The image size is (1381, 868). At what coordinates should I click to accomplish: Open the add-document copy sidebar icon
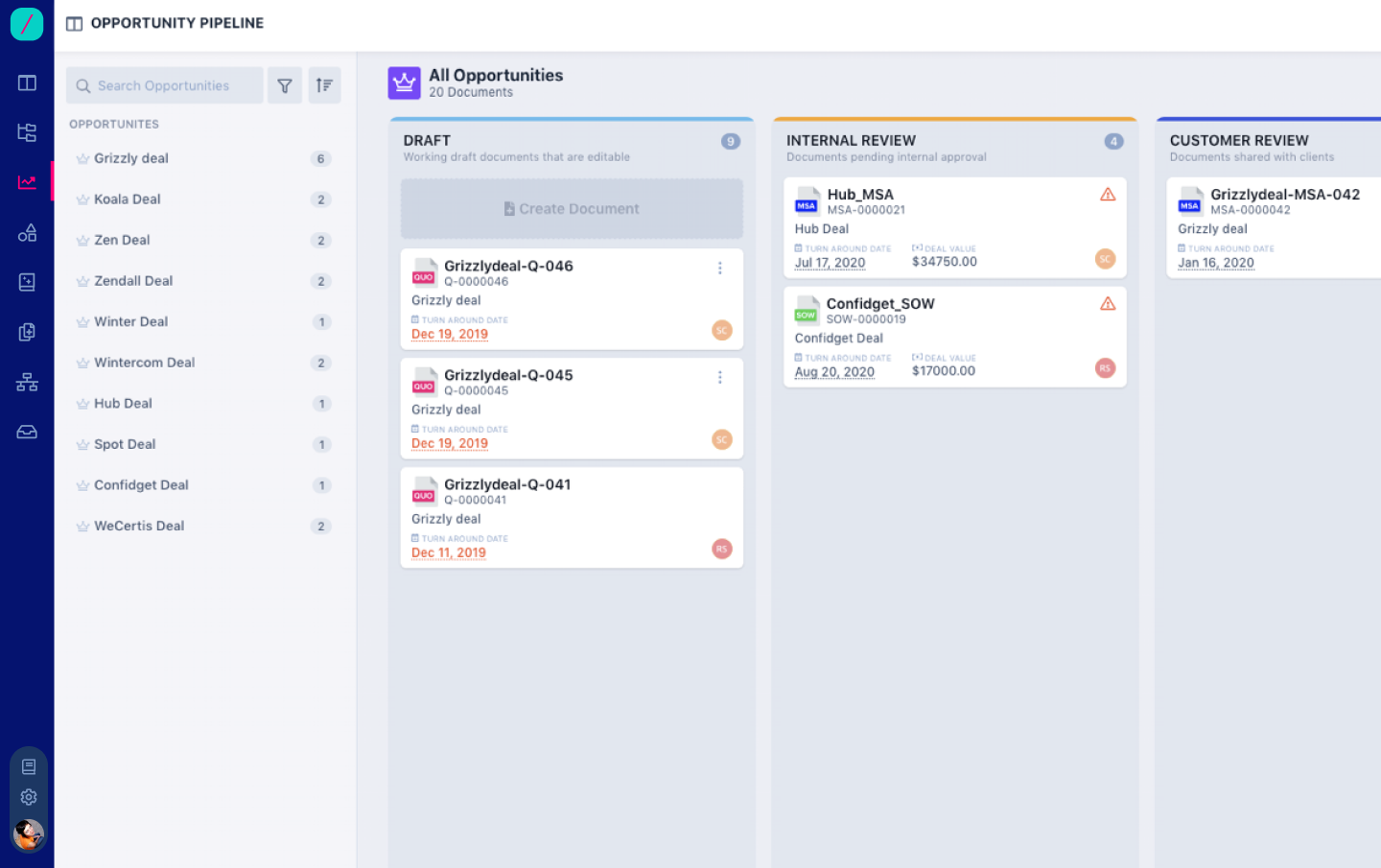pos(27,332)
